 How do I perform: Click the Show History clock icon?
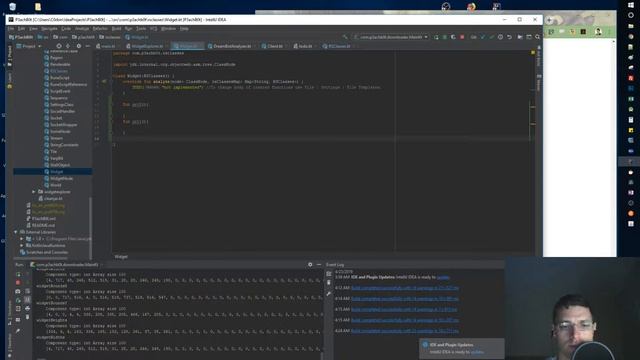click(x=500, y=37)
